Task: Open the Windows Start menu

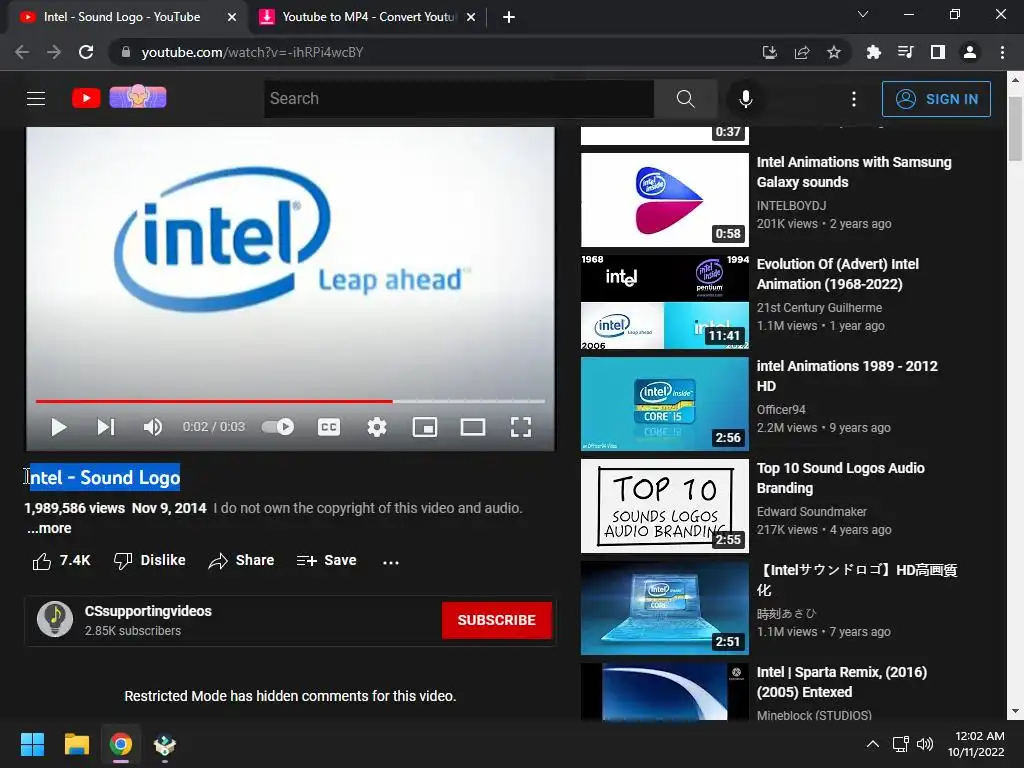Action: (x=32, y=744)
